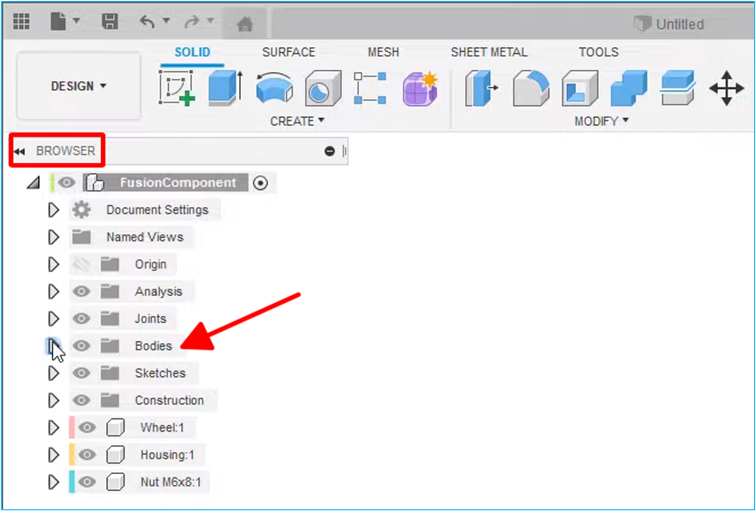Hide the Wheel:1 component
Image resolution: width=756 pixels, height=511 pixels.
click(87, 428)
